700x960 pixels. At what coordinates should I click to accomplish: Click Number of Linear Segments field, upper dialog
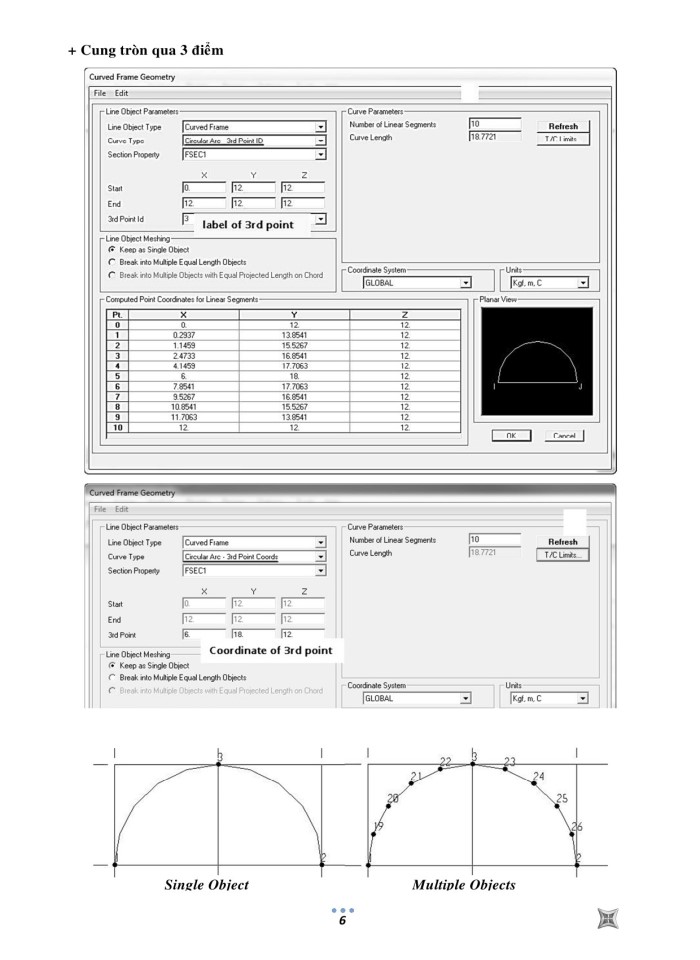pos(494,124)
